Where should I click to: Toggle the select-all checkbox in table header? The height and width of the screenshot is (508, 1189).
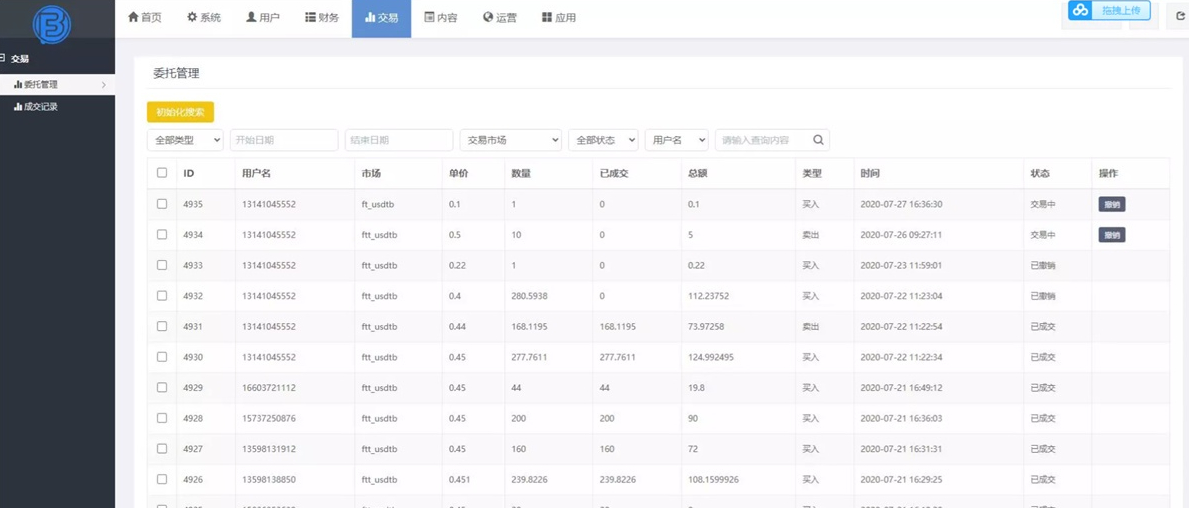162,173
